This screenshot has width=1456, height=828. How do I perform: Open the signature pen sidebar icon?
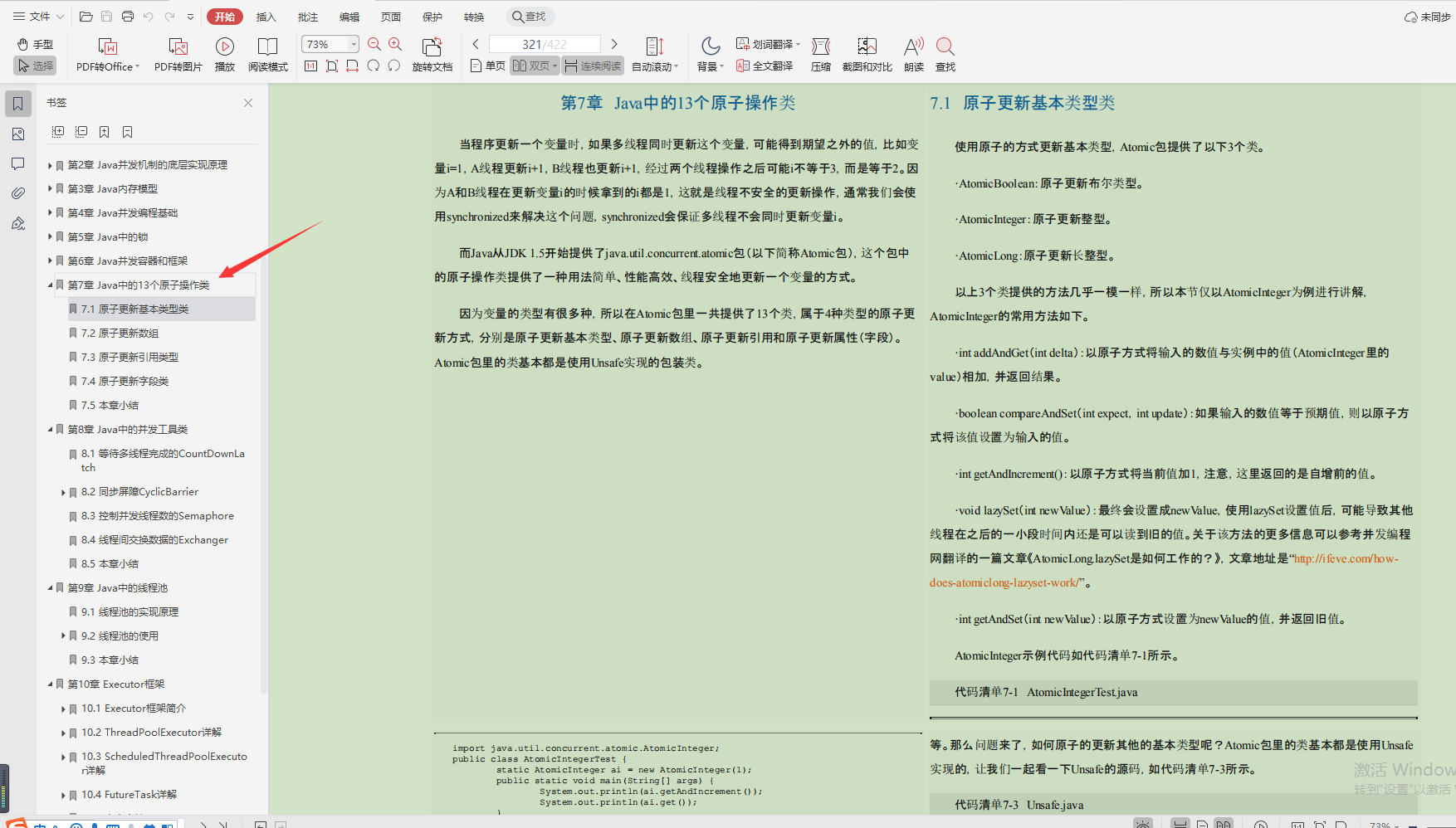[18, 223]
